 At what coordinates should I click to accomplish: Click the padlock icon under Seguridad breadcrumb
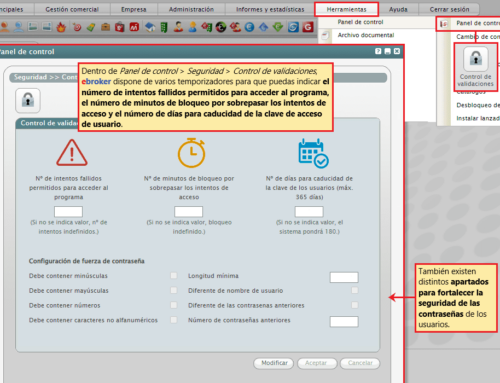[28, 100]
